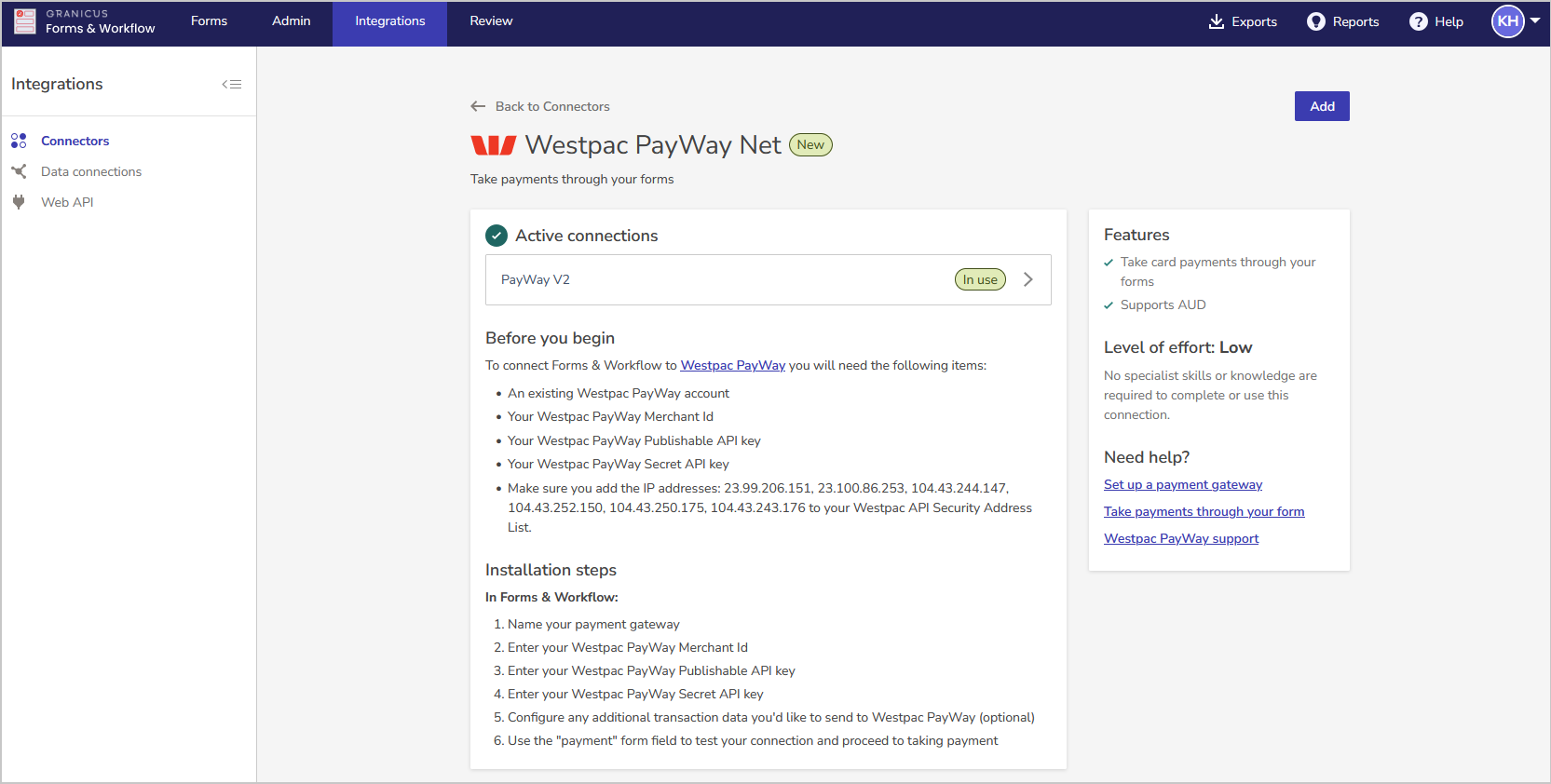Open the Admin tab
Image resolution: width=1551 pixels, height=784 pixels.
point(291,21)
